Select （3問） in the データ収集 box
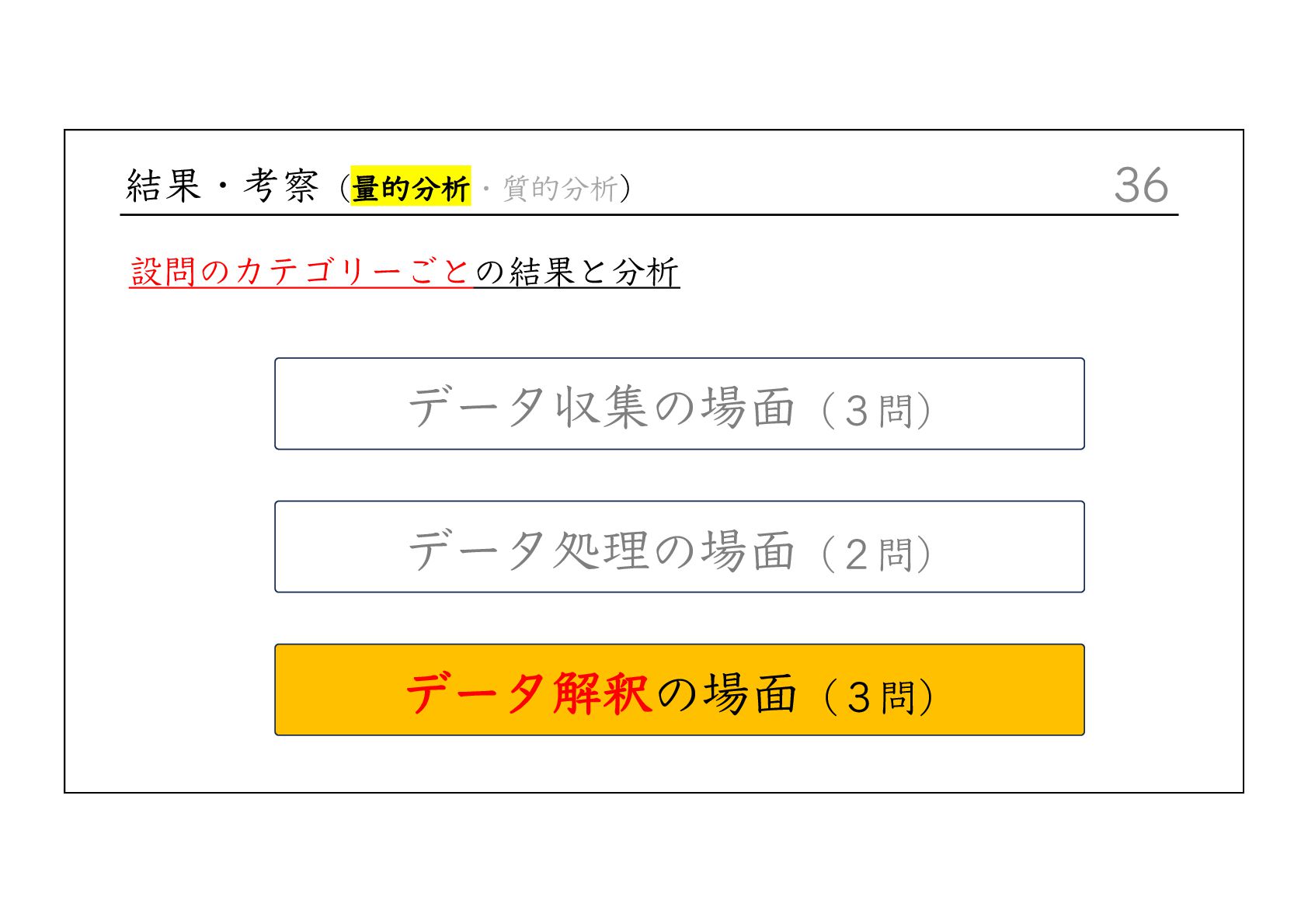The width and height of the screenshot is (1308, 924). [876, 410]
